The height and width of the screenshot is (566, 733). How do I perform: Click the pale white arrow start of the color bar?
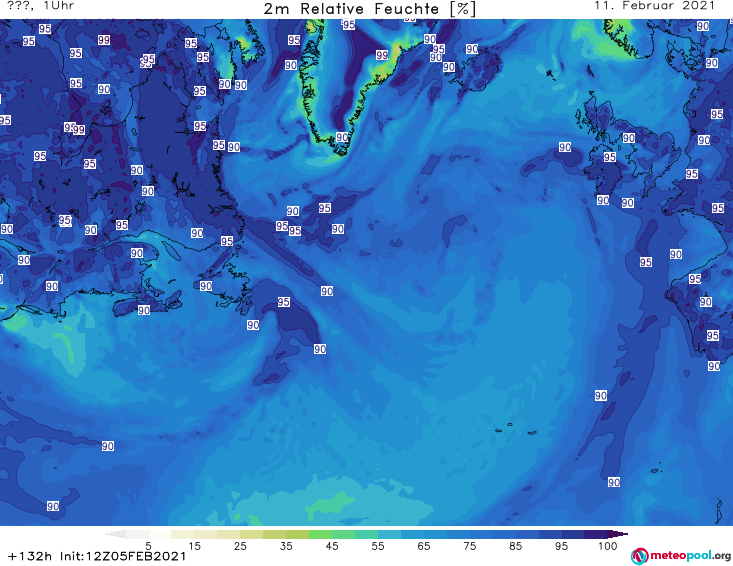[115, 534]
